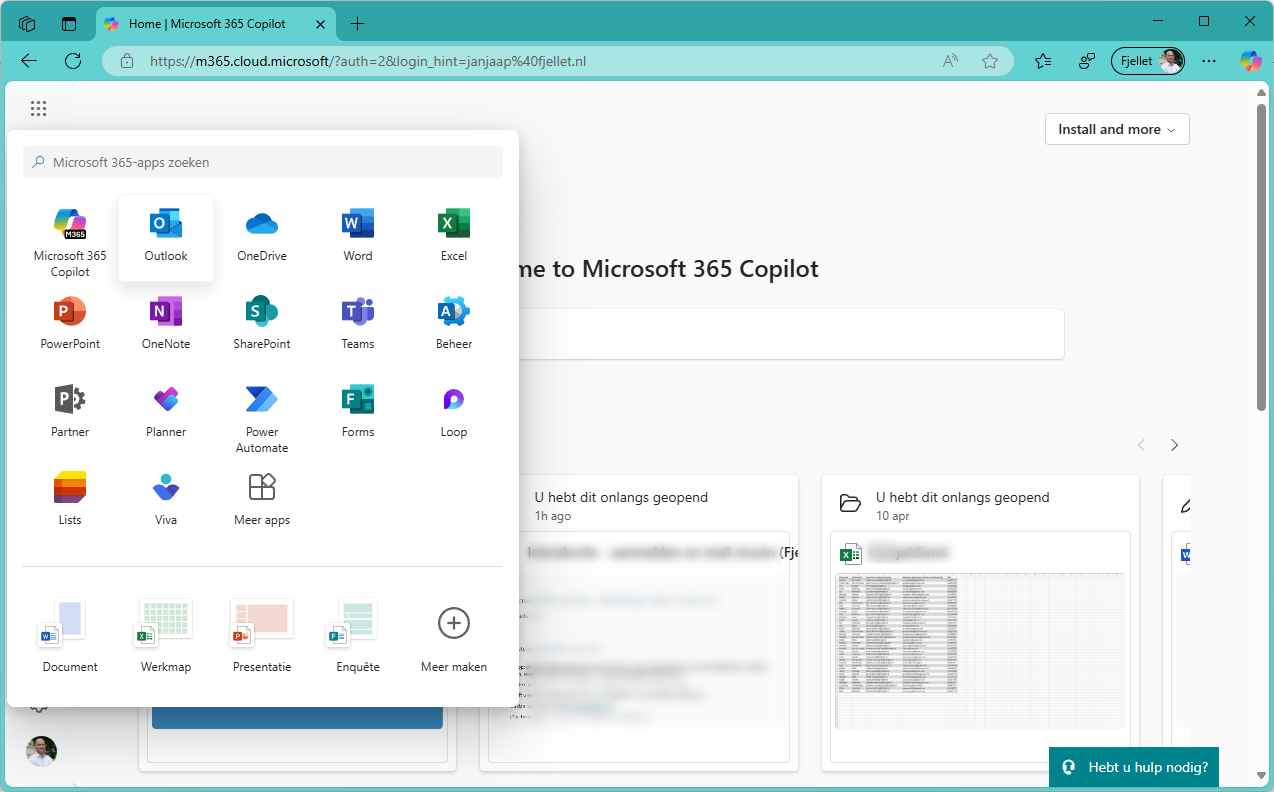This screenshot has height=792, width=1274.
Task: Open the Beheer admin app
Action: click(454, 324)
